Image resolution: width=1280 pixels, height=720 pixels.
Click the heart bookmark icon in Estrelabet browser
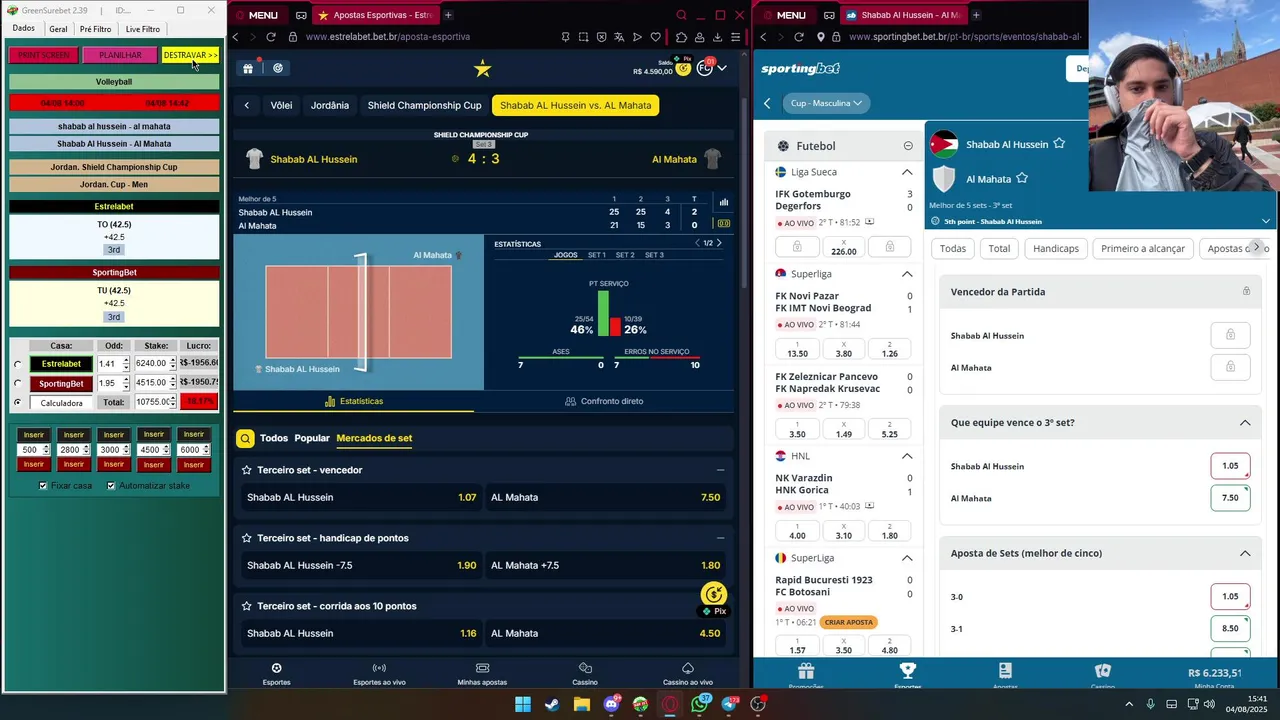click(x=655, y=37)
